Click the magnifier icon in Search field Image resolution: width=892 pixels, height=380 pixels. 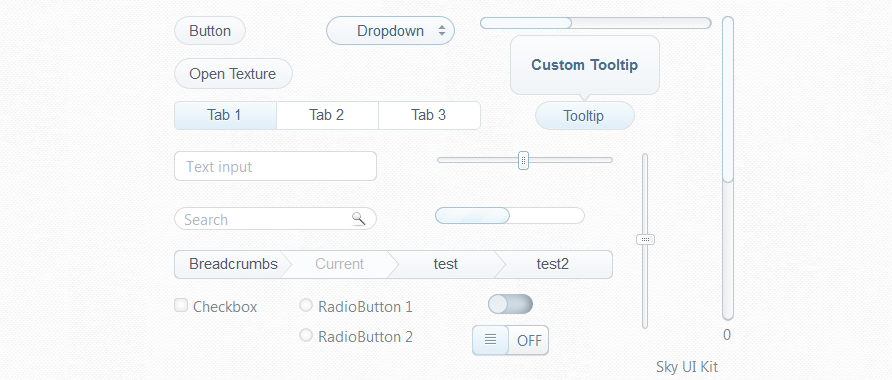point(358,218)
